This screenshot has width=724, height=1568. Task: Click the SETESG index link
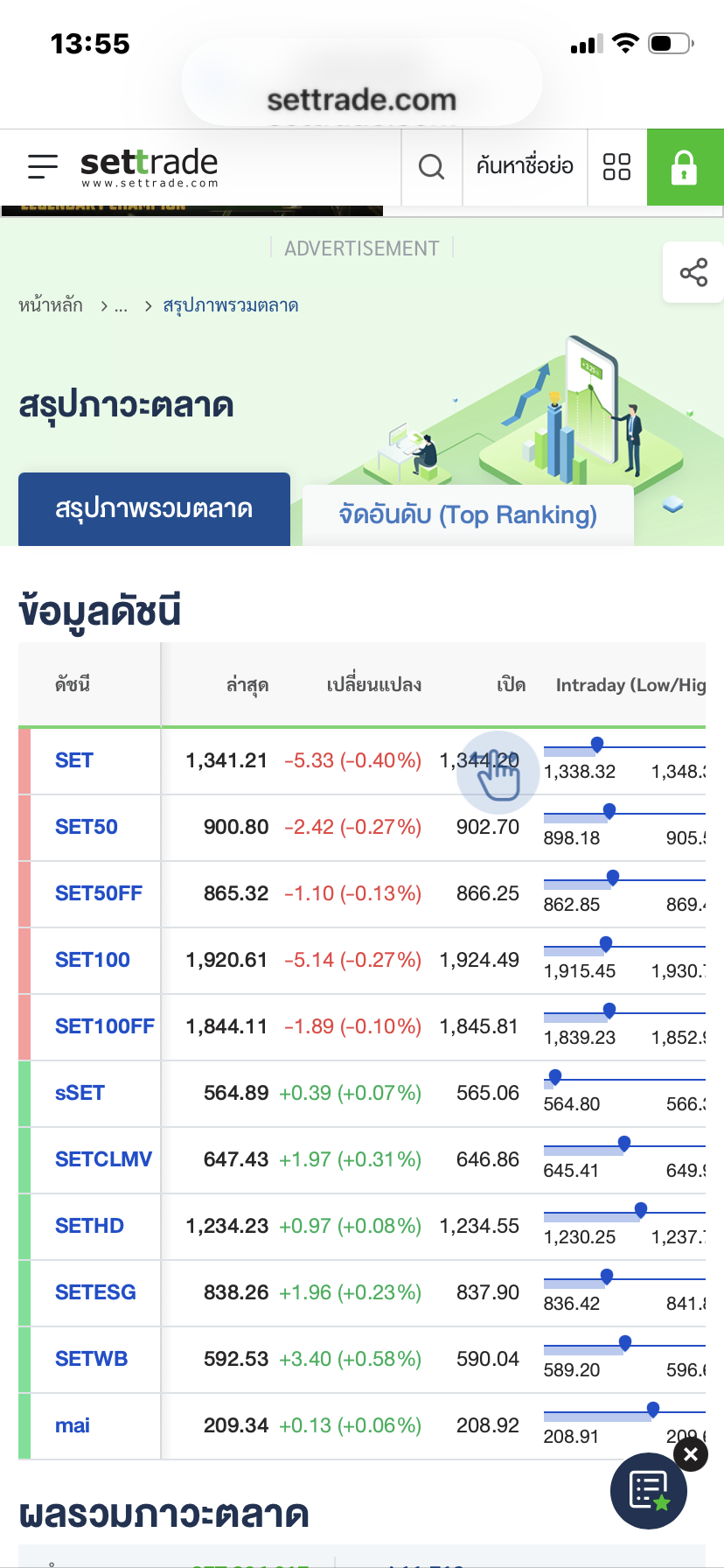tap(95, 1292)
